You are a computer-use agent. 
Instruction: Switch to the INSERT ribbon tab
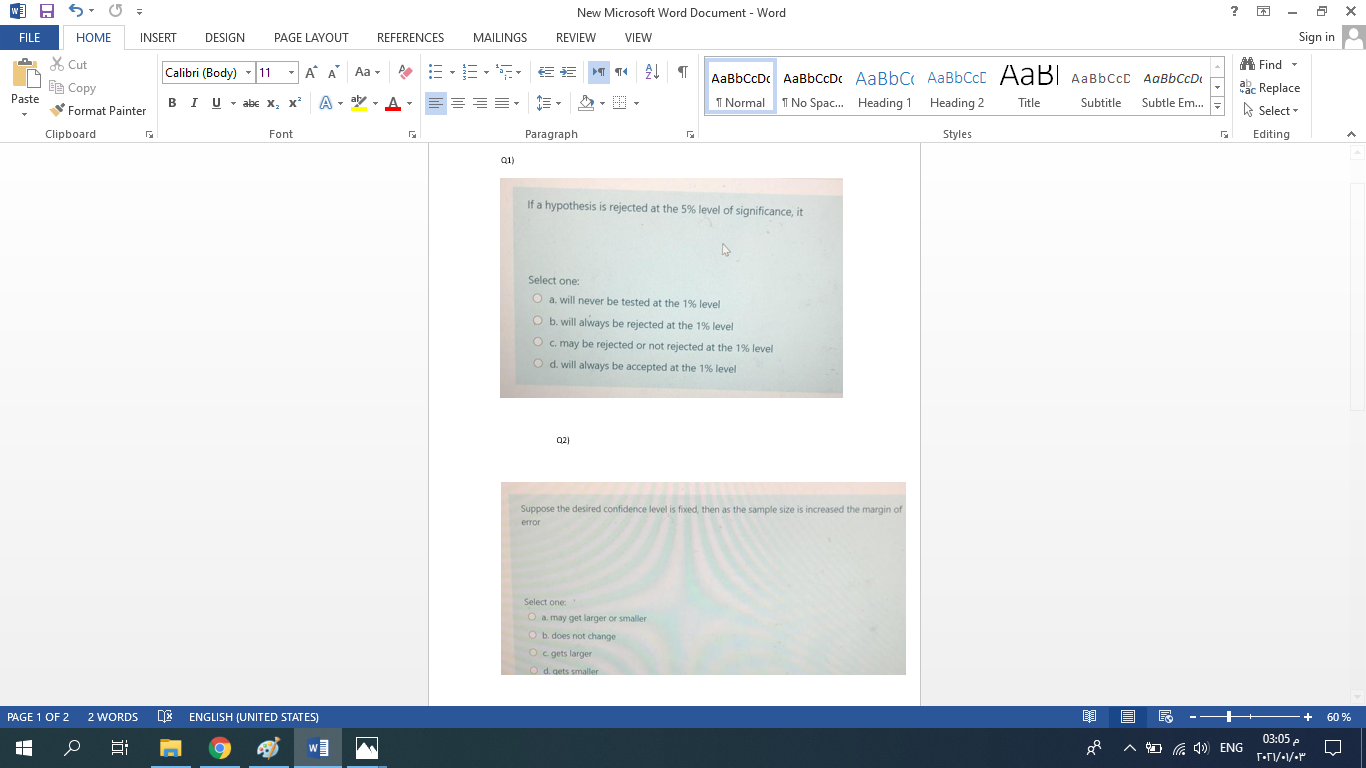tap(158, 38)
